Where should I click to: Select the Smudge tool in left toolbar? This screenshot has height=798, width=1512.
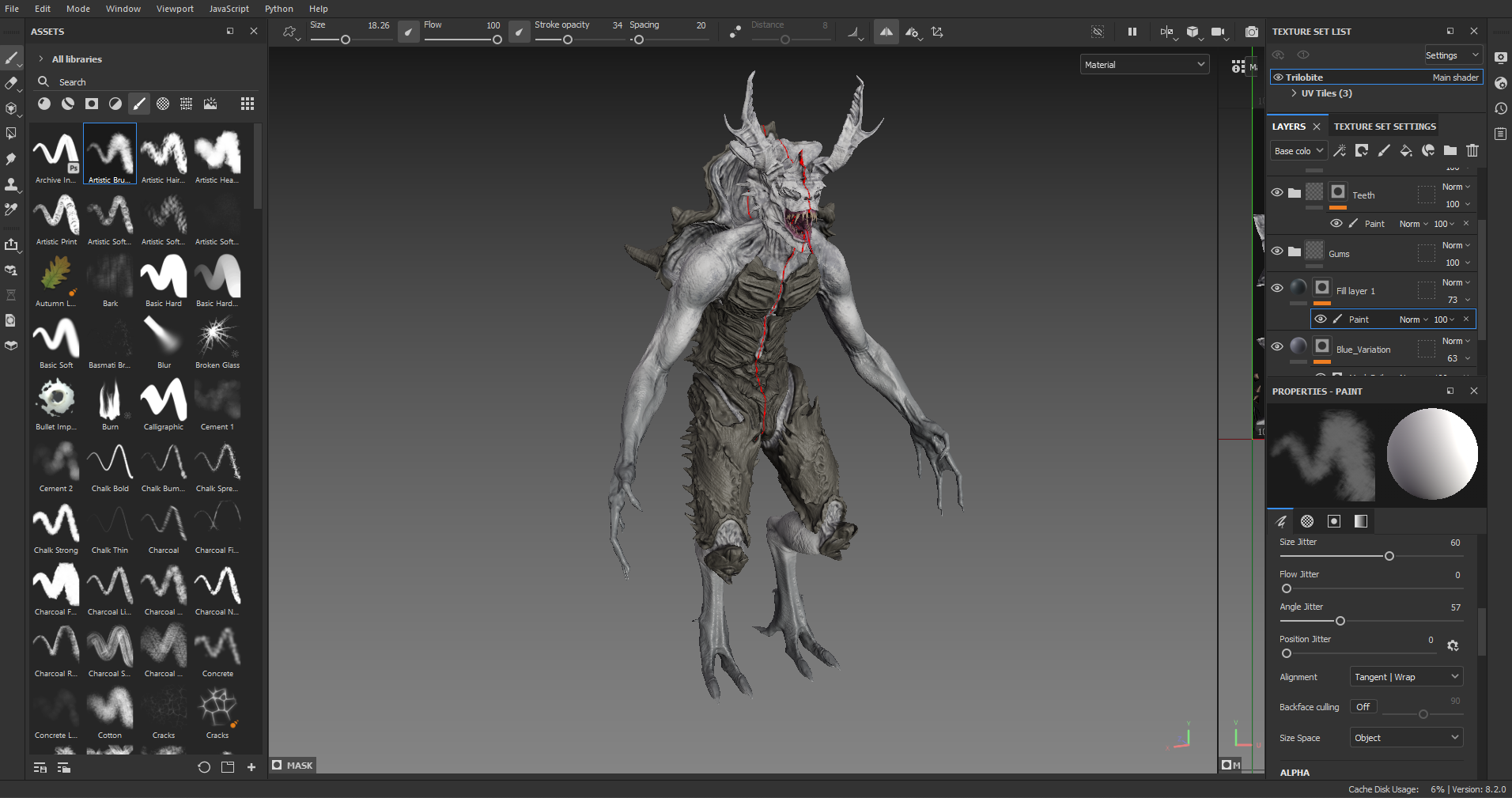[x=11, y=159]
